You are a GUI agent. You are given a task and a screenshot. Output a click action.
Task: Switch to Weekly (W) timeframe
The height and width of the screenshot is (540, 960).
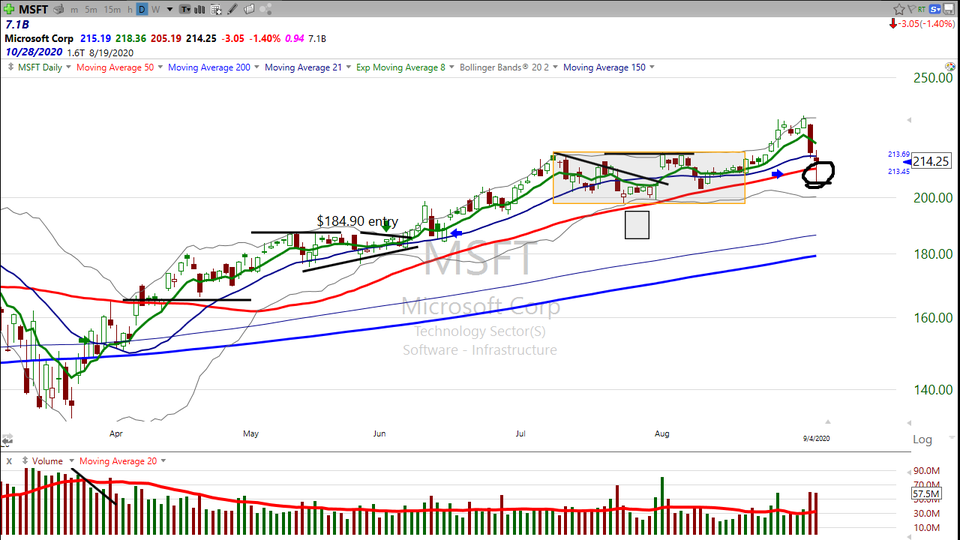click(156, 9)
